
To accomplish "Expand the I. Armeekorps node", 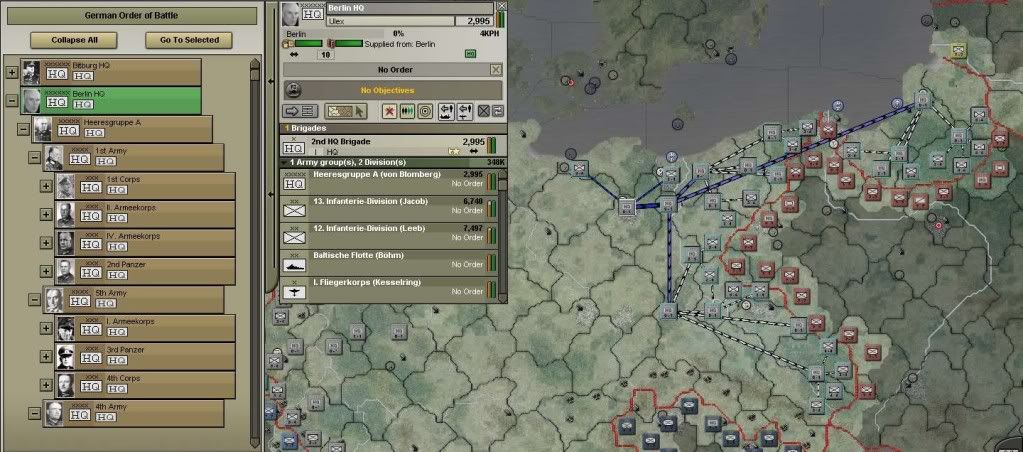I will (x=46, y=328).
